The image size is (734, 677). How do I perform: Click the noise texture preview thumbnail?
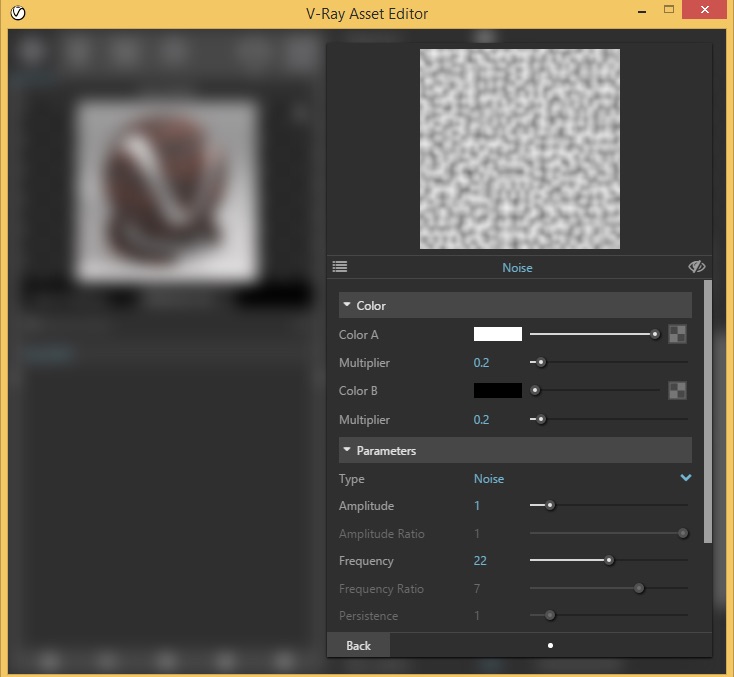tap(520, 149)
